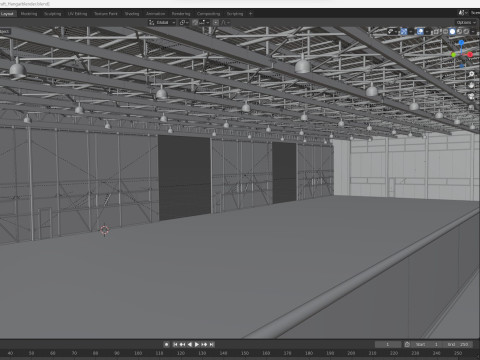This screenshot has width=480, height=360.
Task: Jump to next keyframe
Action: point(204,344)
